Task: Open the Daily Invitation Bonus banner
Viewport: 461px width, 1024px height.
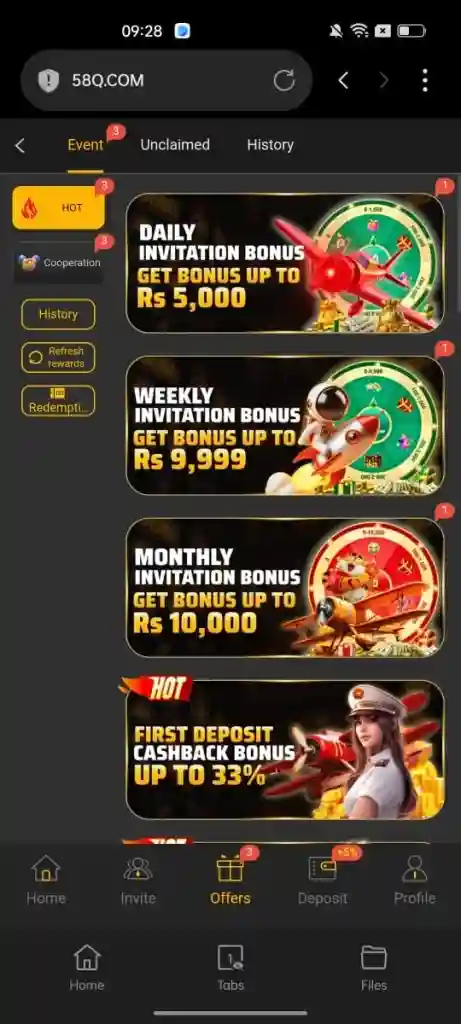Action: click(x=285, y=263)
